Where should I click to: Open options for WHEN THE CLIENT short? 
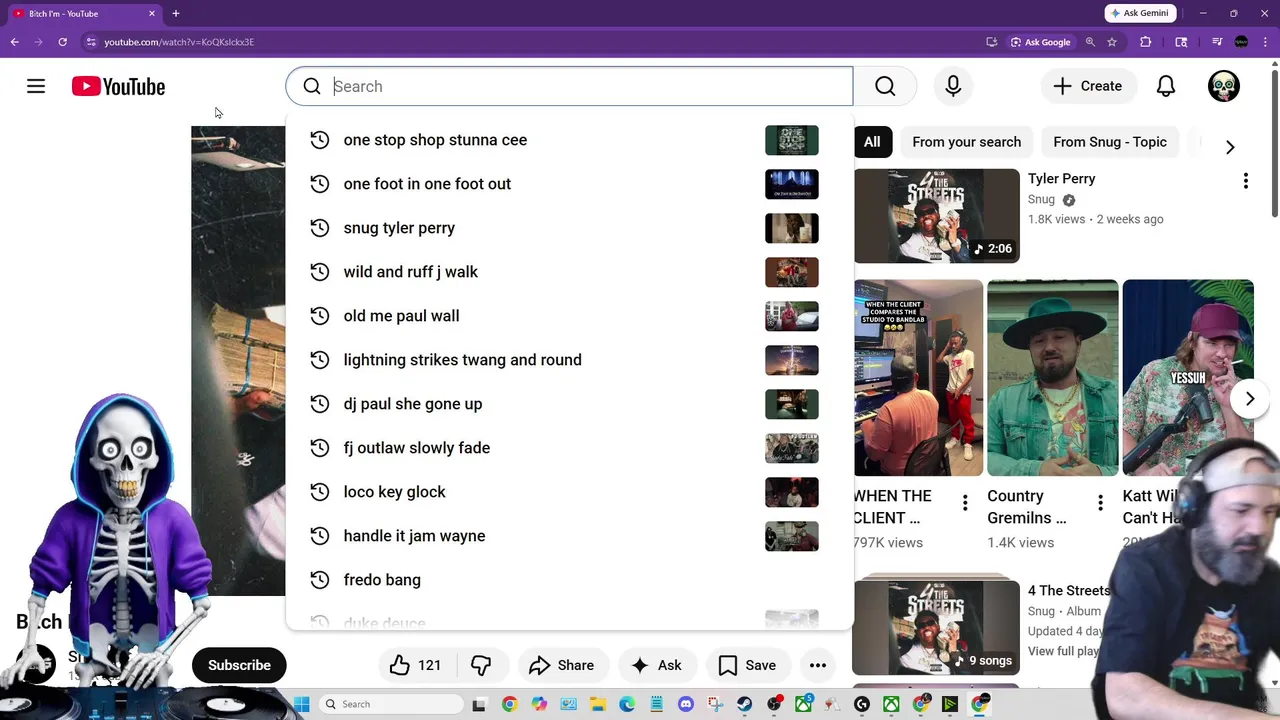[x=965, y=503]
